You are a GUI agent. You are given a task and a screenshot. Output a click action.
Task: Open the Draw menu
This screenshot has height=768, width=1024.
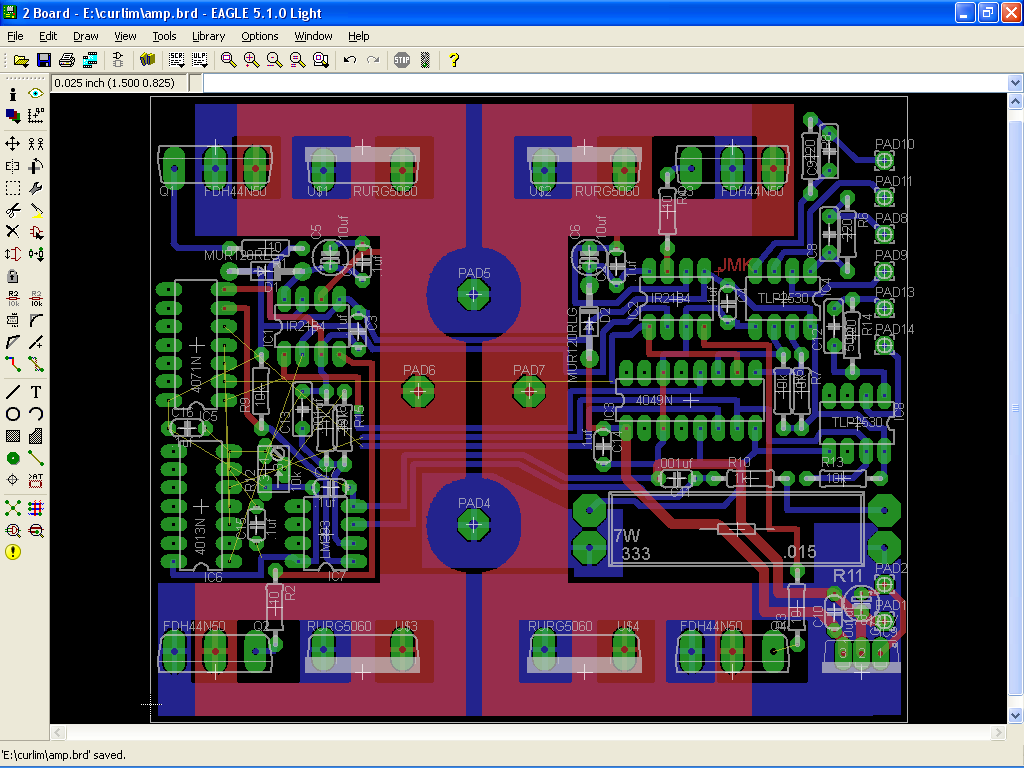pyautogui.click(x=86, y=36)
